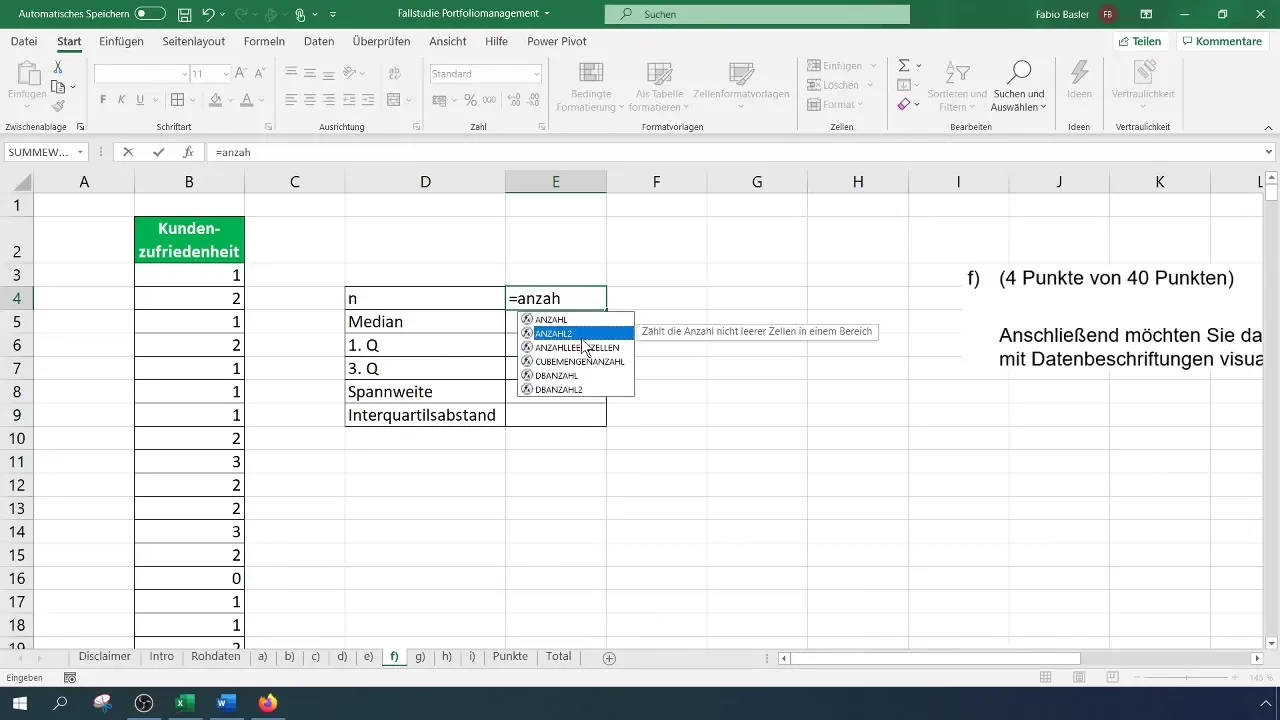
Task: Open Word from the taskbar
Action: point(226,703)
